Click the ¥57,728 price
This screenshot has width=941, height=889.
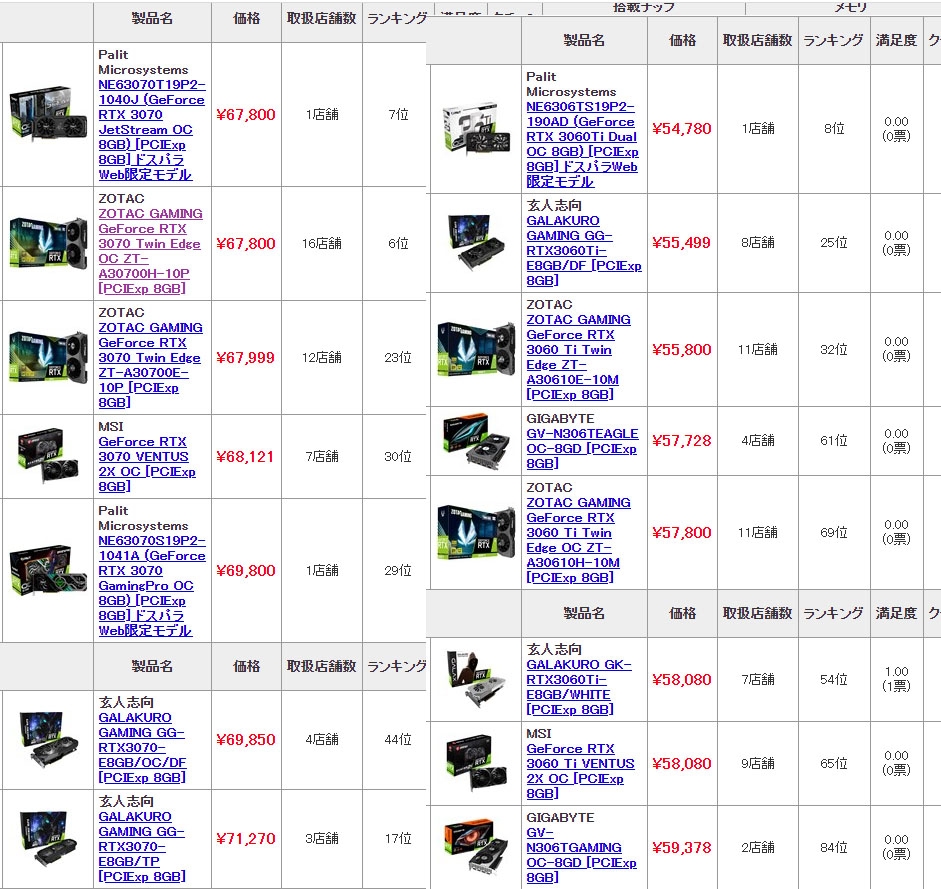682,441
